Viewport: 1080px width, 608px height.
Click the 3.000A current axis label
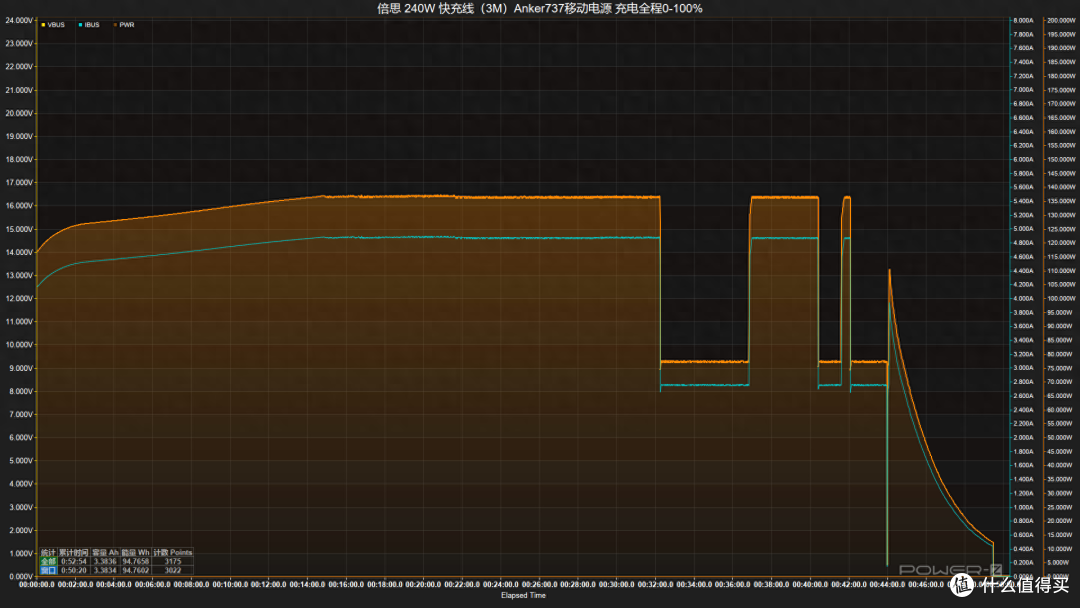tap(1024, 368)
